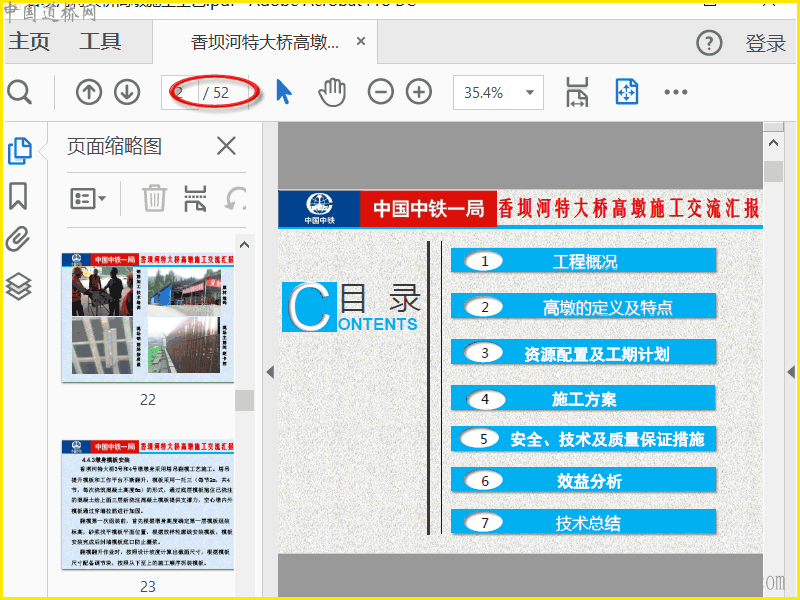Click contents item 6 效益分析
Viewport: 800px width, 600px height.
[584, 480]
